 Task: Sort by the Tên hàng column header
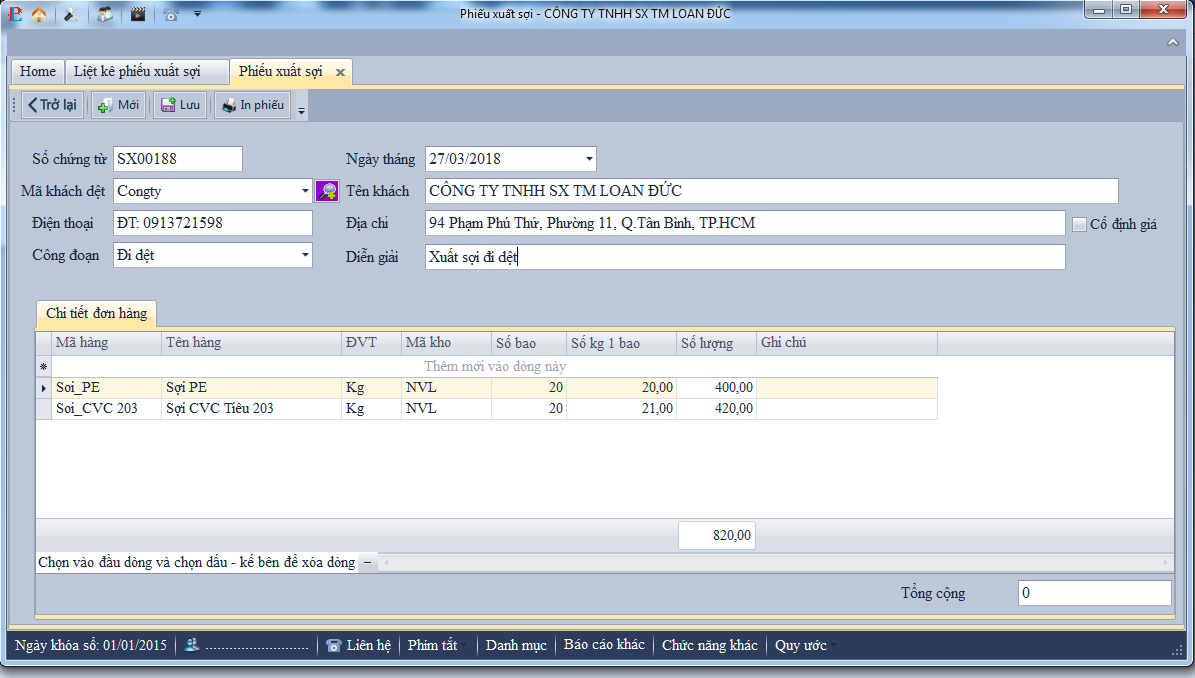coord(251,343)
